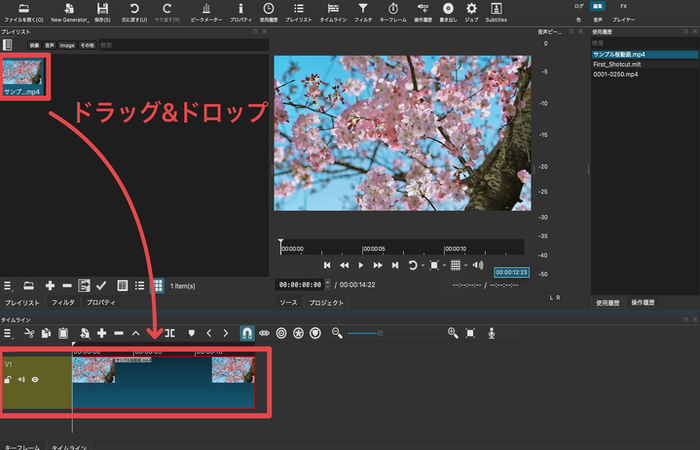Click the ピークメーター (peak meter) toolbar icon
Image resolution: width=700 pixels, height=450 pixels.
coord(206,9)
